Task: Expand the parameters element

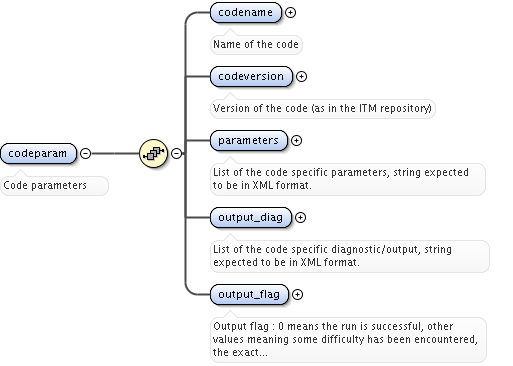Action: click(296, 140)
